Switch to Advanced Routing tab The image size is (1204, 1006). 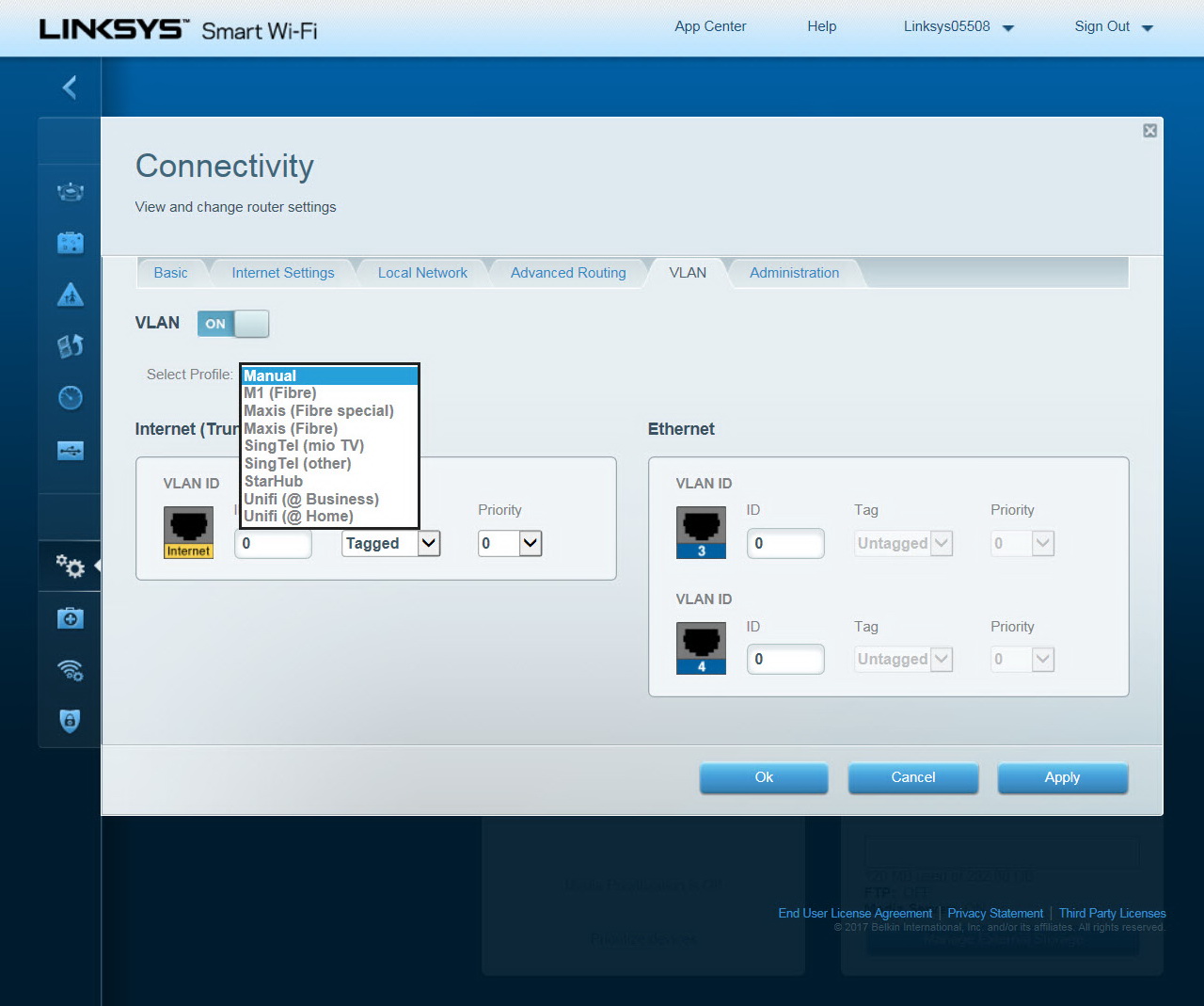568,273
